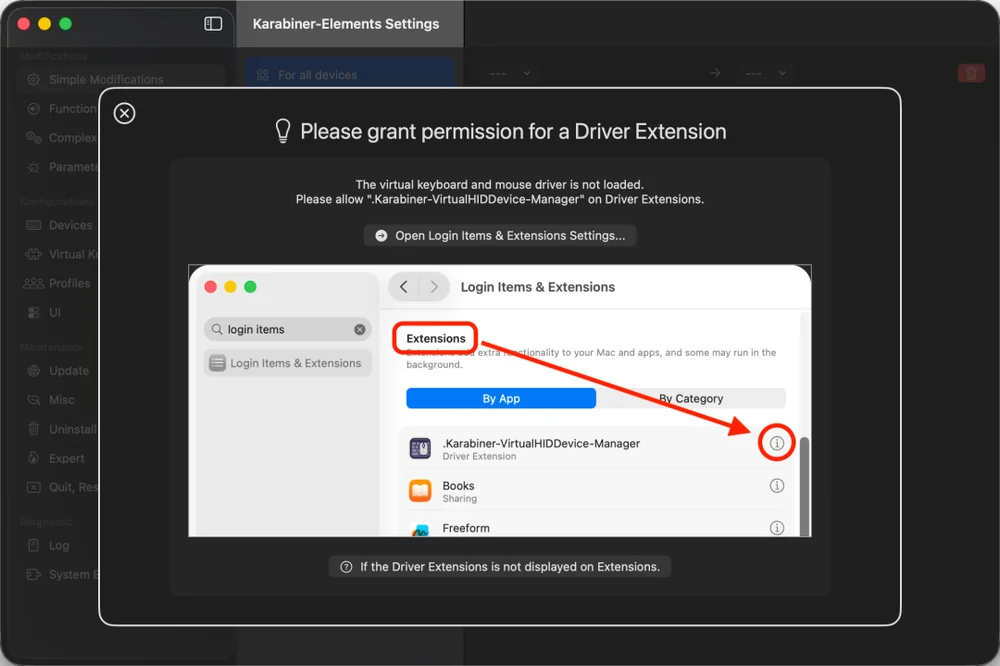1000x666 pixels.
Task: Open Log section in the sidebar
Action: click(48, 545)
